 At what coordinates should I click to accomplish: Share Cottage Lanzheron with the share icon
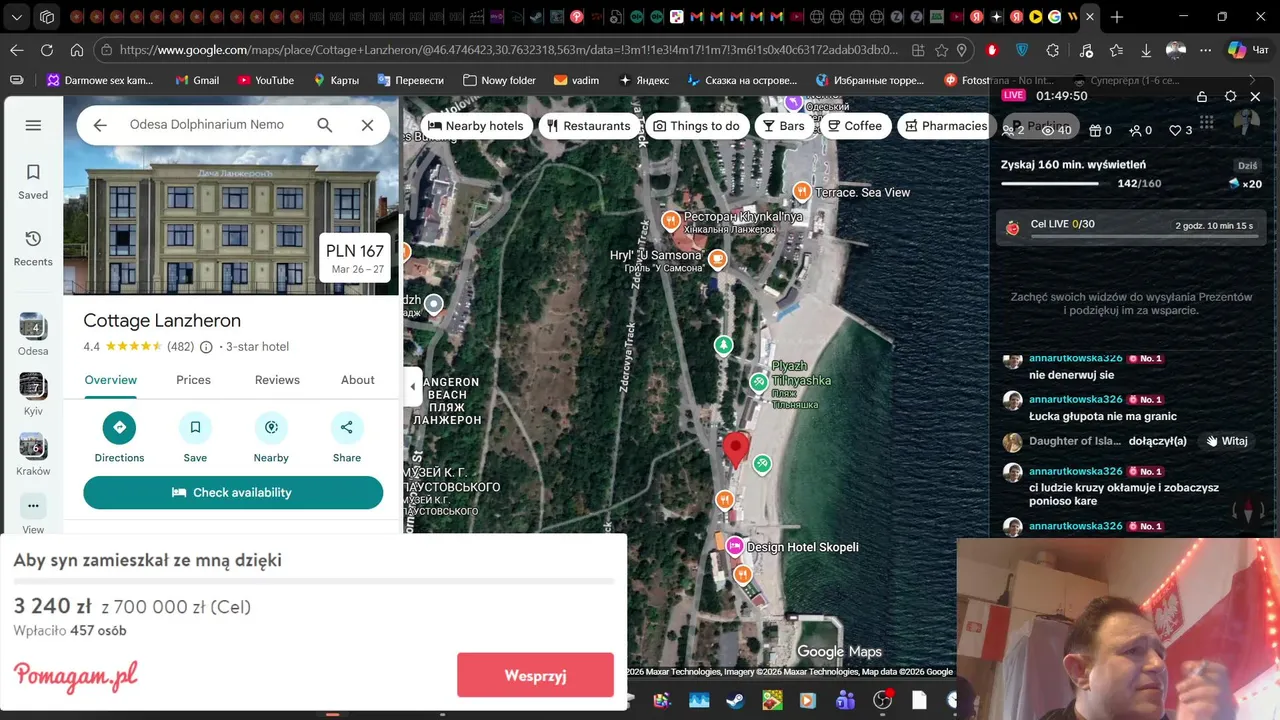pos(347,428)
